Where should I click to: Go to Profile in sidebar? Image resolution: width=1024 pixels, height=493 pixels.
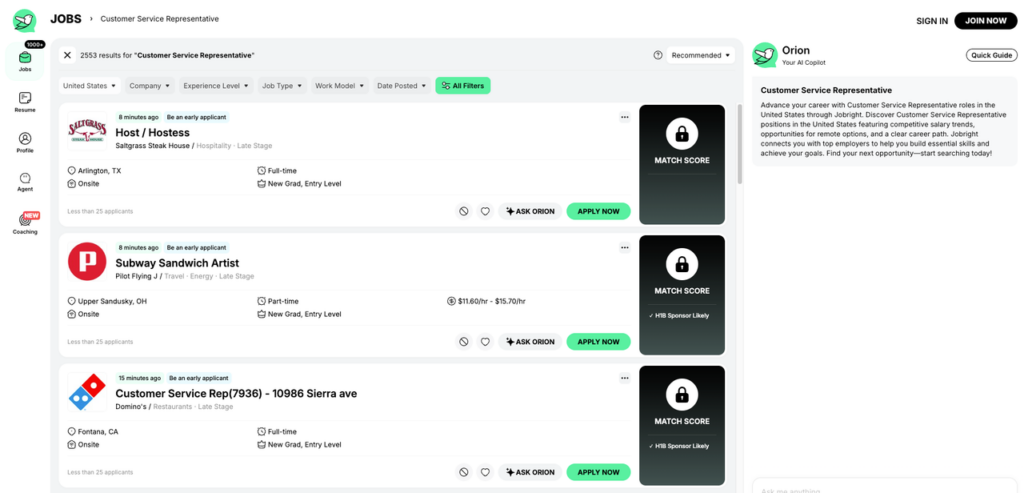25,142
